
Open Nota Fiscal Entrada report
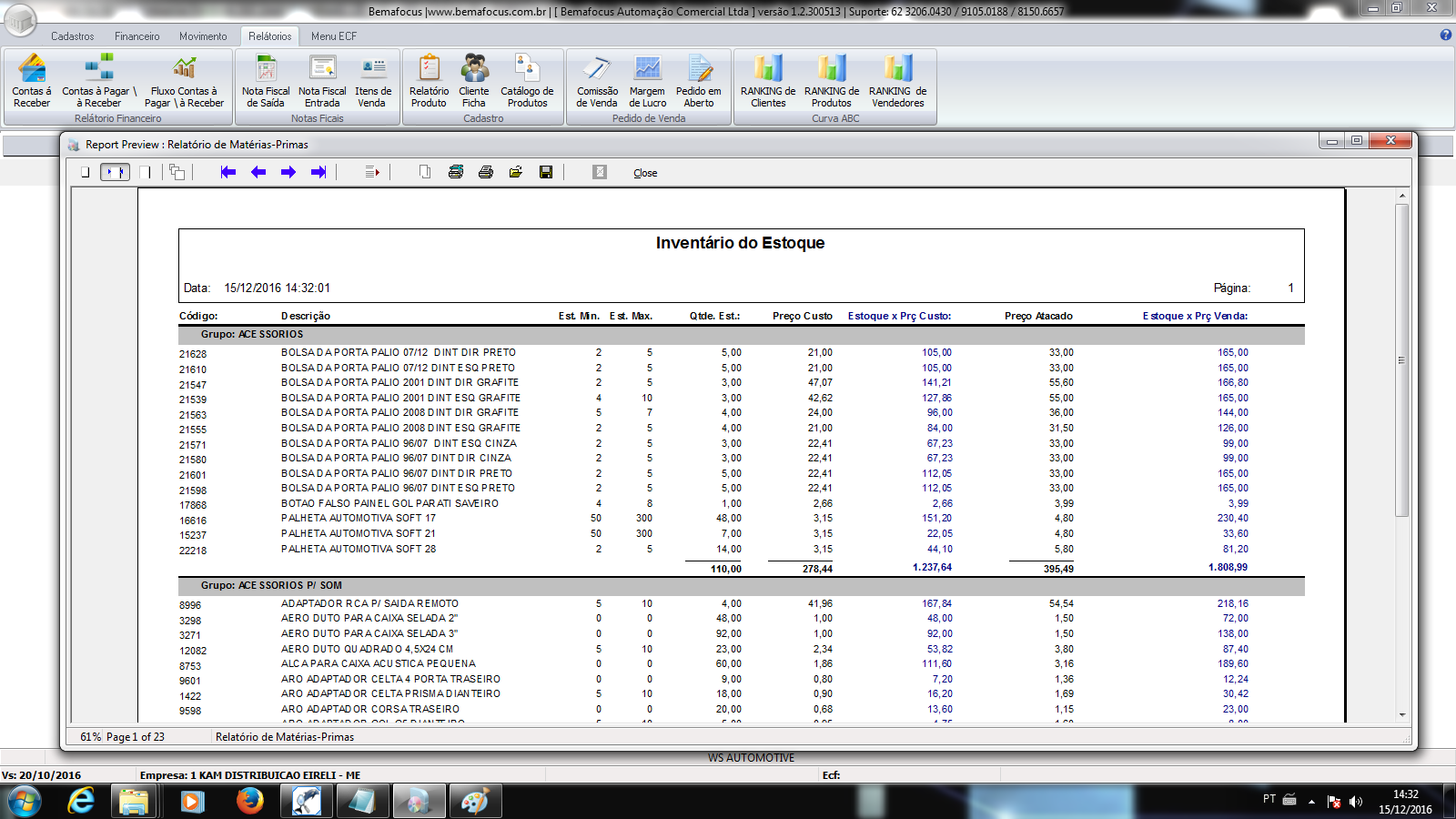322,81
